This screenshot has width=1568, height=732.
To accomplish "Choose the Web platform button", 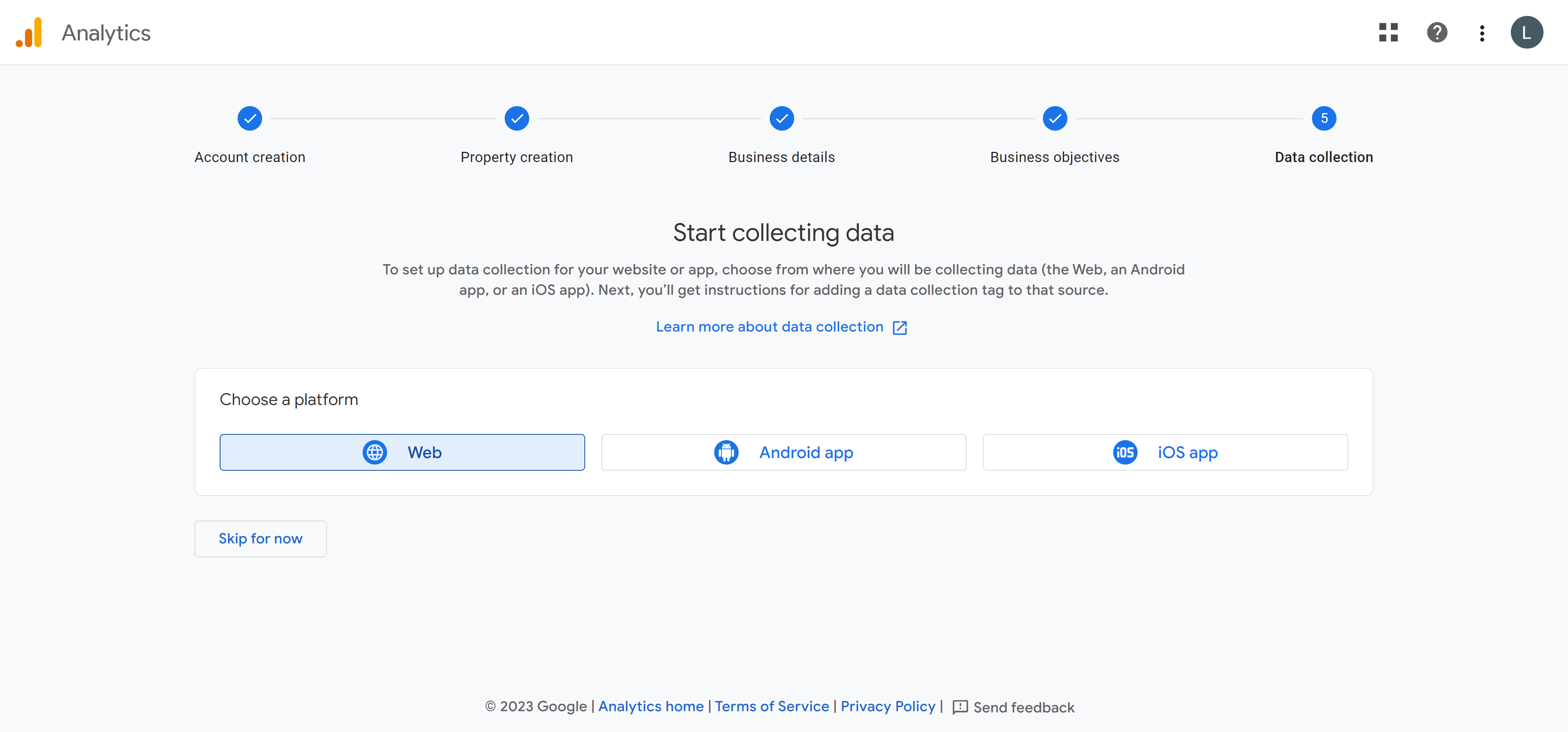I will 402,452.
